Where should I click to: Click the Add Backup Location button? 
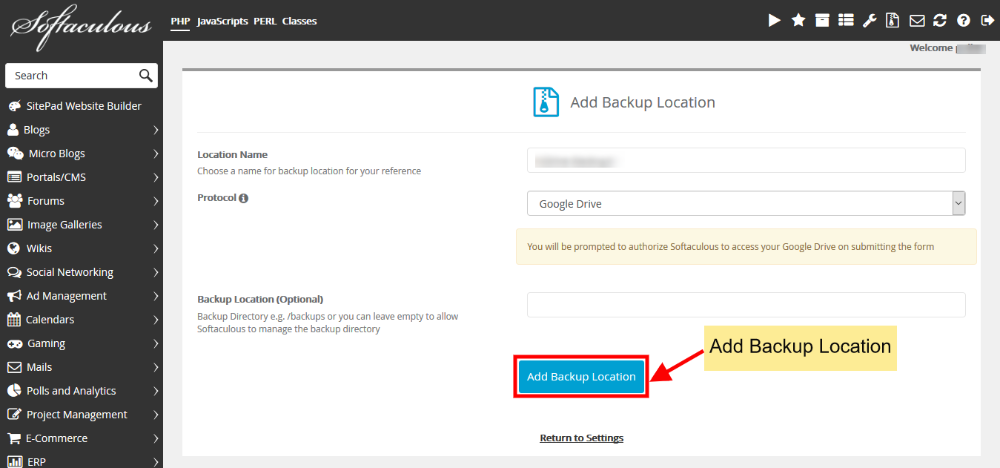tap(581, 377)
